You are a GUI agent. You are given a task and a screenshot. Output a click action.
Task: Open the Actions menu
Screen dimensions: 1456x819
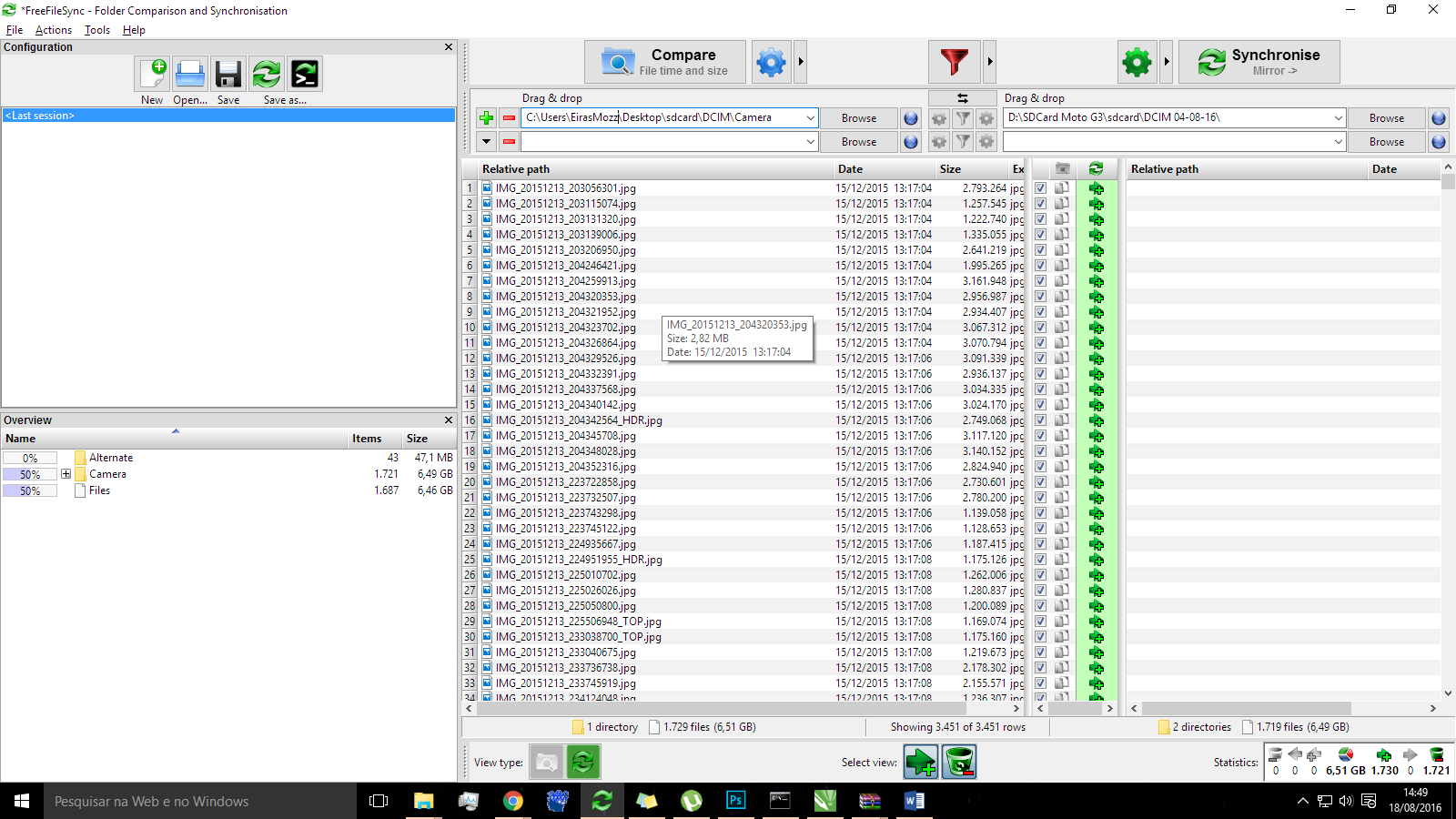coord(54,30)
